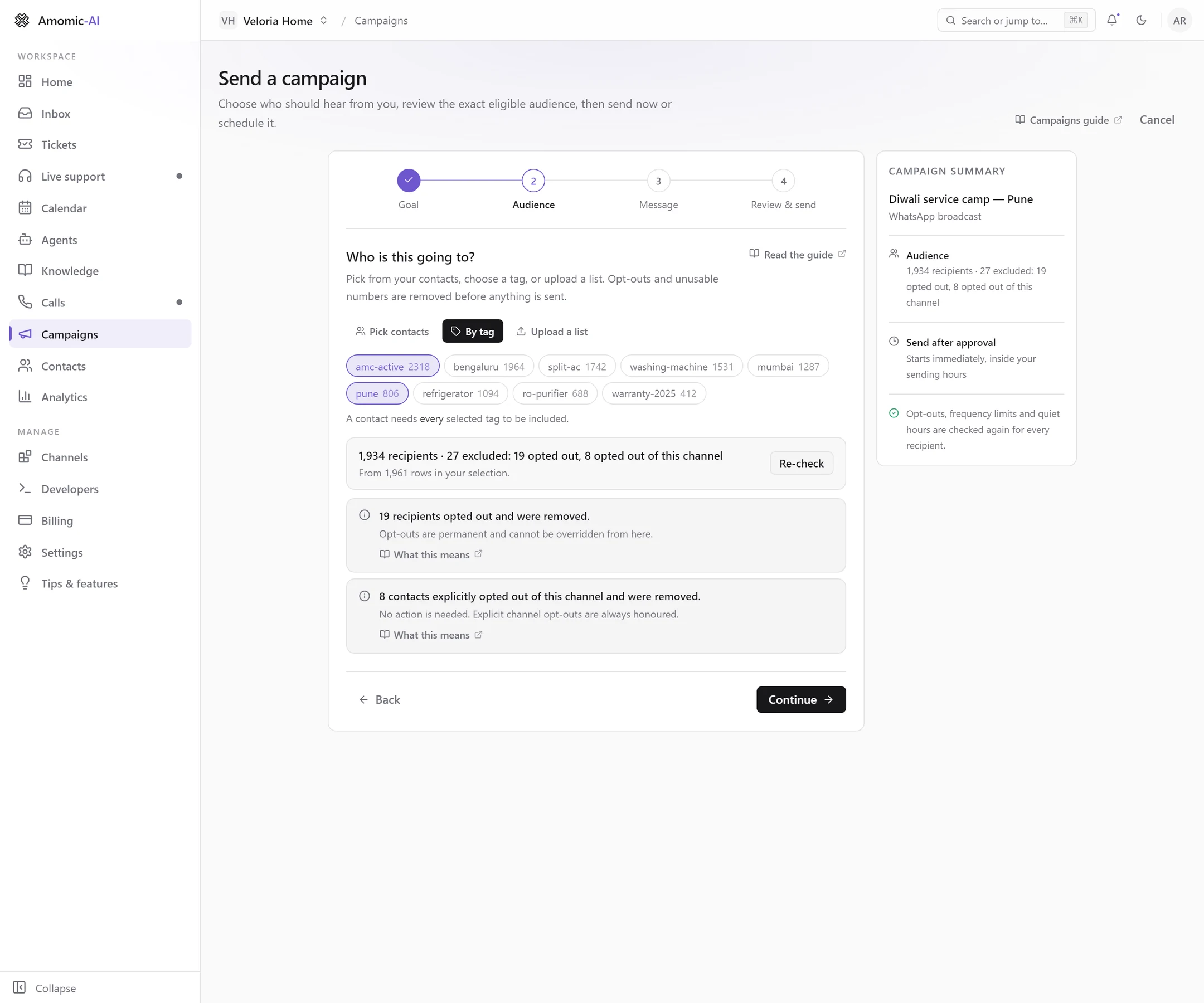Go Back to the previous step
1204x1003 pixels.
point(380,699)
